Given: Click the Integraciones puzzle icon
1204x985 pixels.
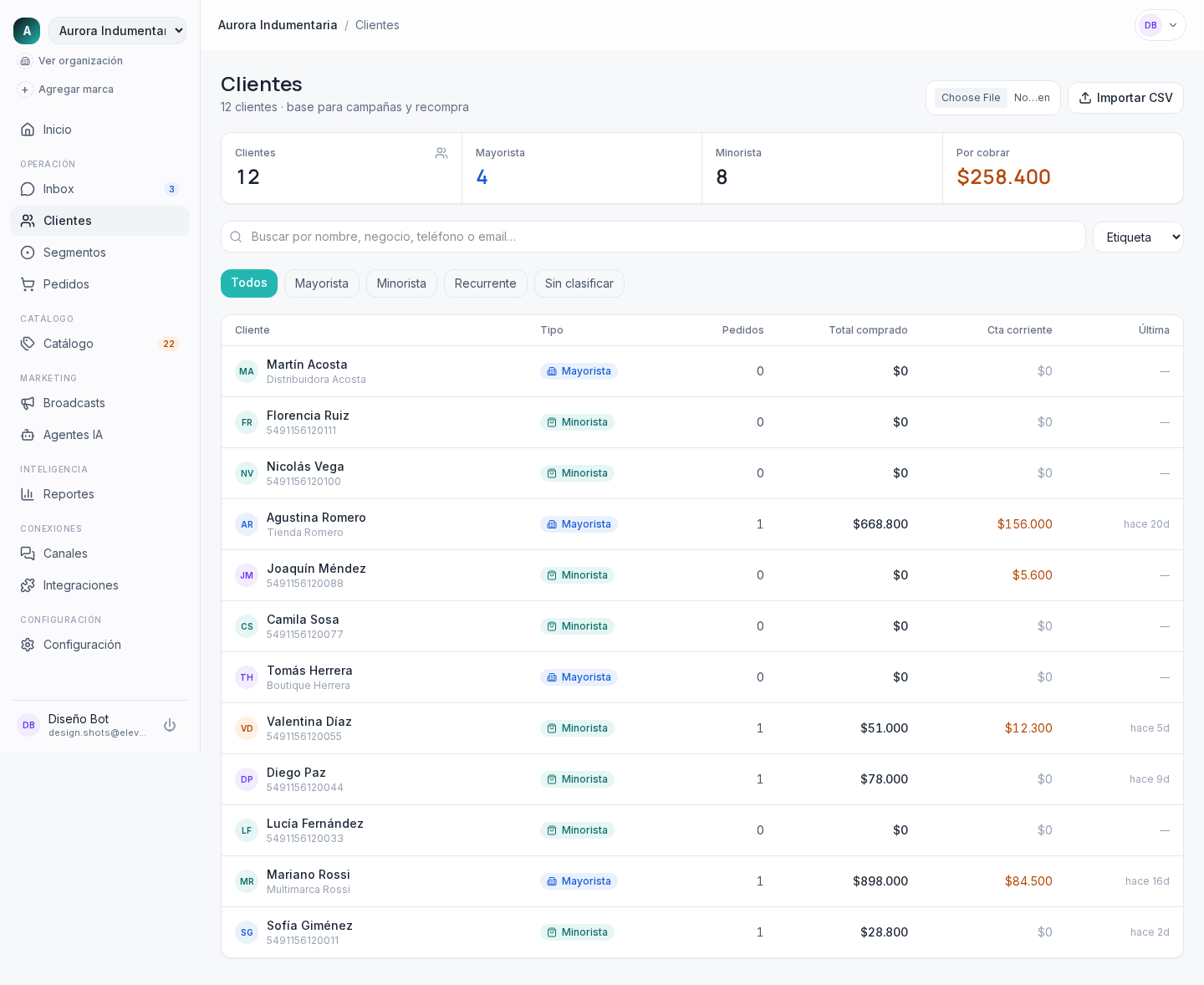Looking at the screenshot, I should 28,585.
